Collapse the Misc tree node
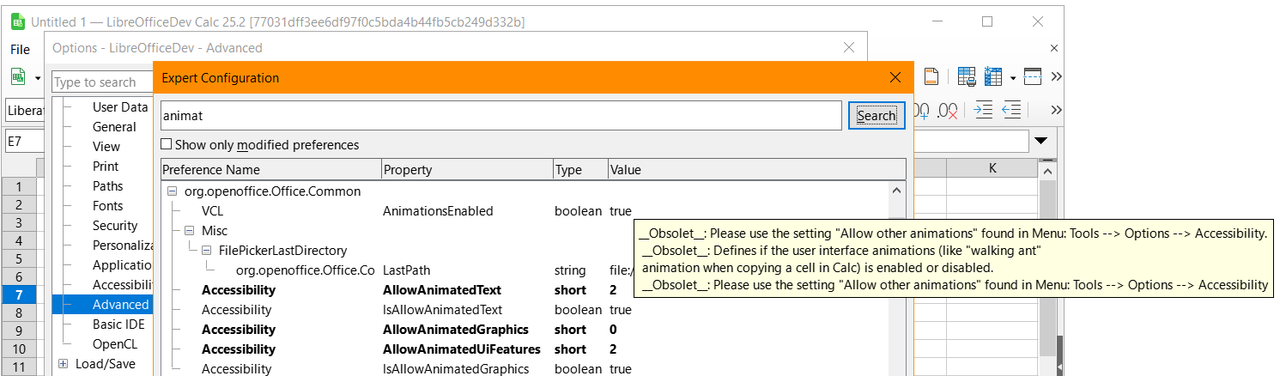This screenshot has height=376, width=1280. [189, 231]
